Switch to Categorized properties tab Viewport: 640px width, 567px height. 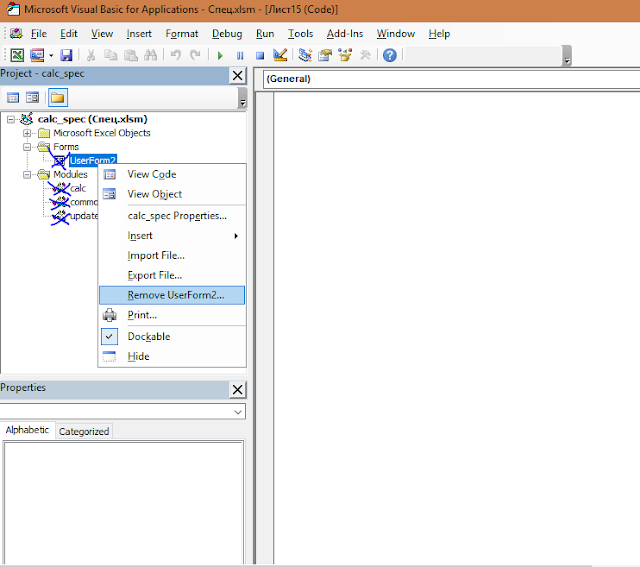[84, 431]
